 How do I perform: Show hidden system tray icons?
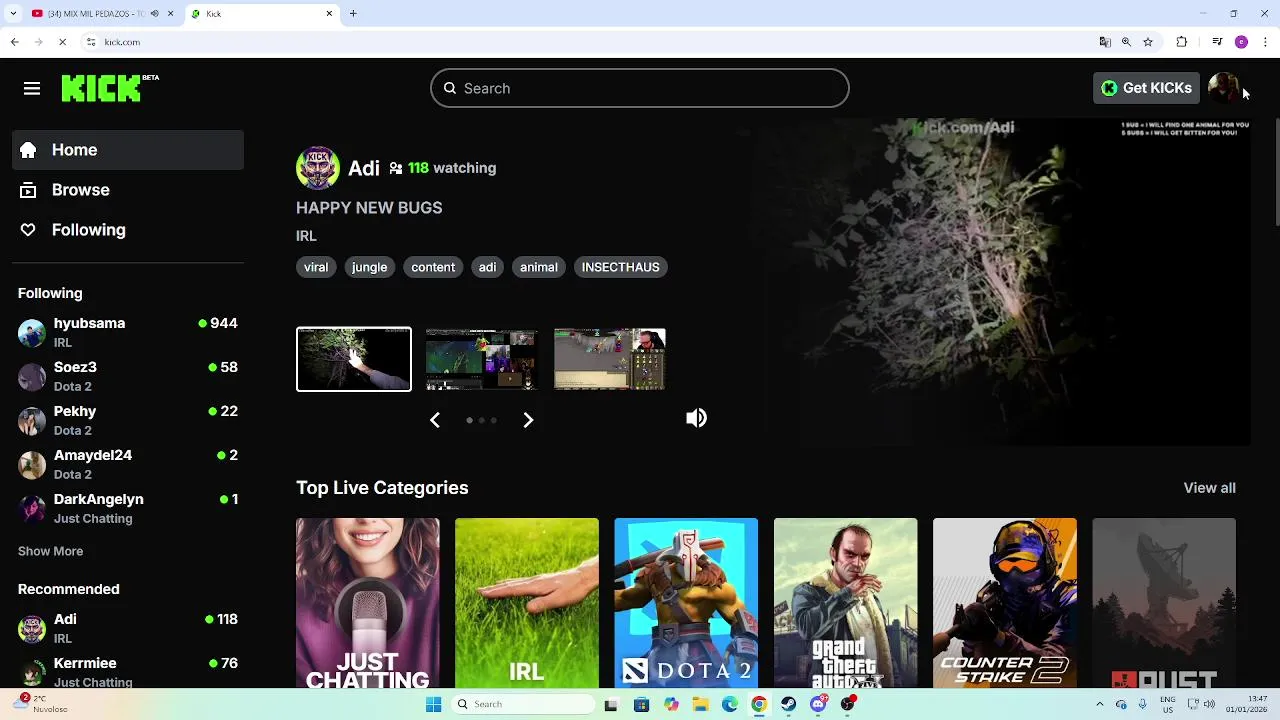[x=1099, y=704]
